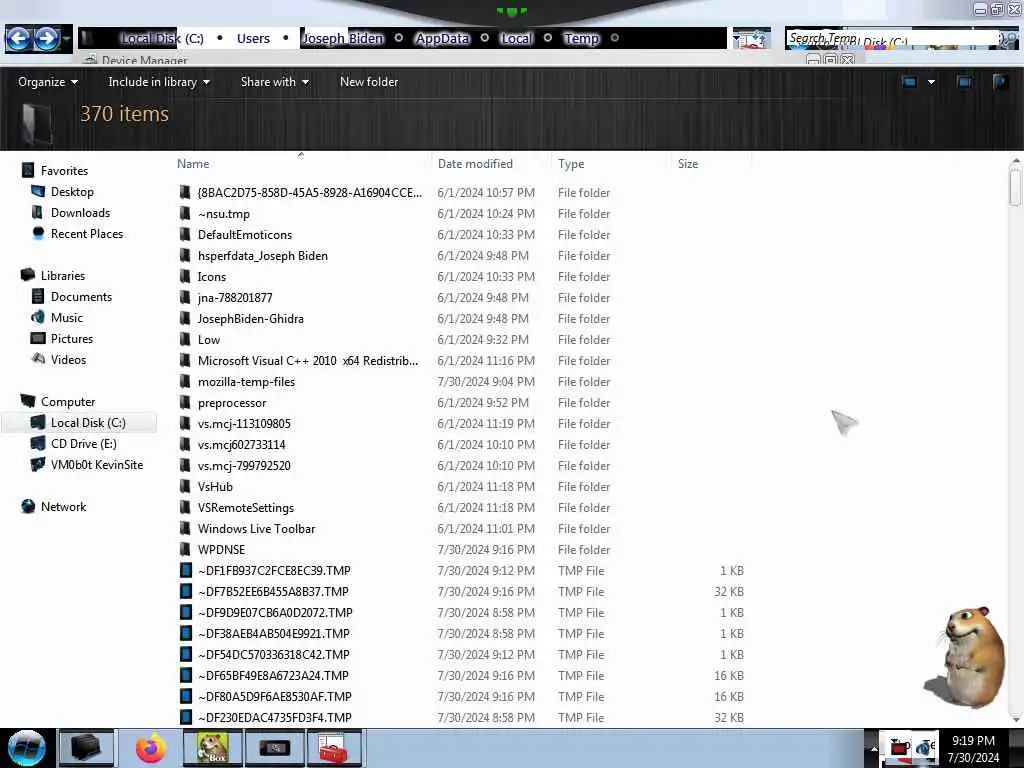Open Pictures library
1024x768 pixels.
[72, 339]
